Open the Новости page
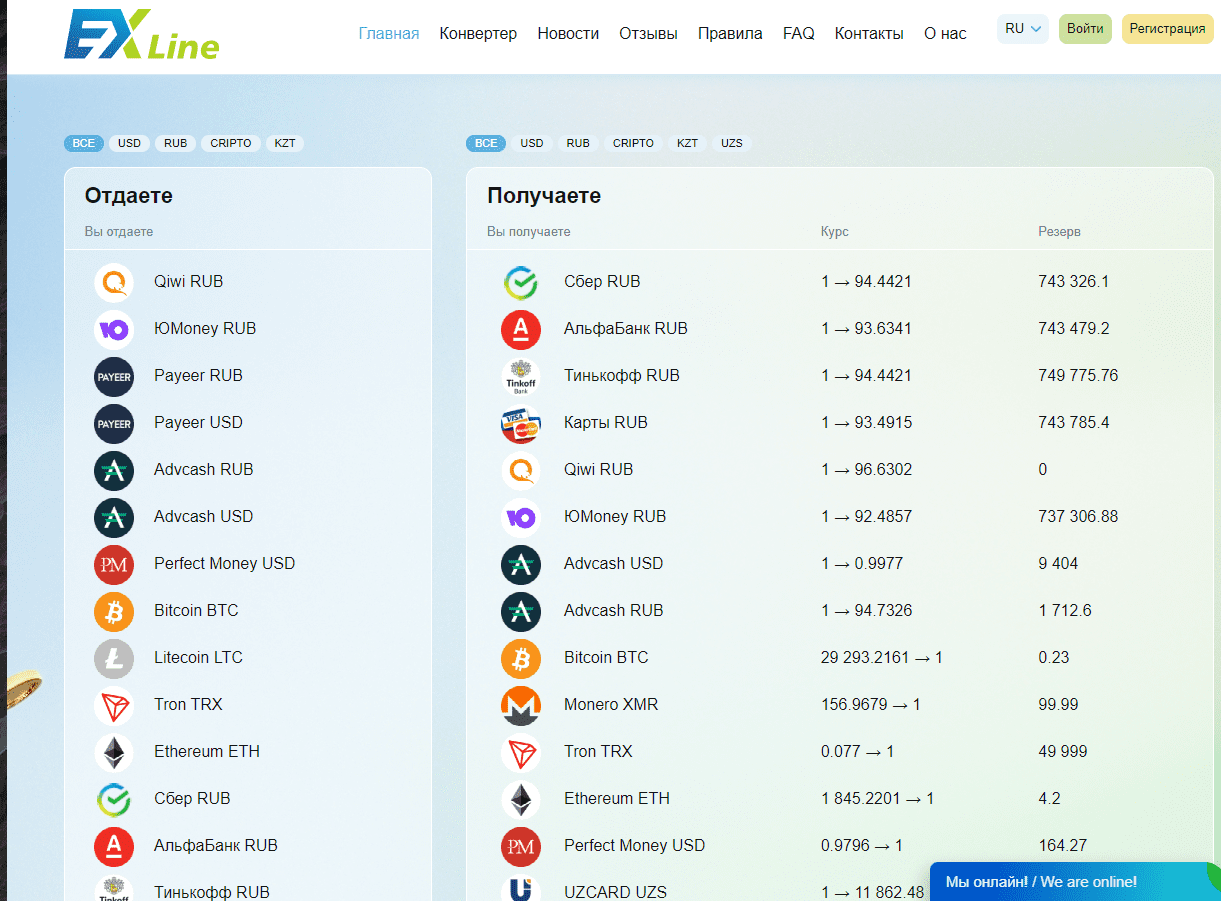 point(568,33)
